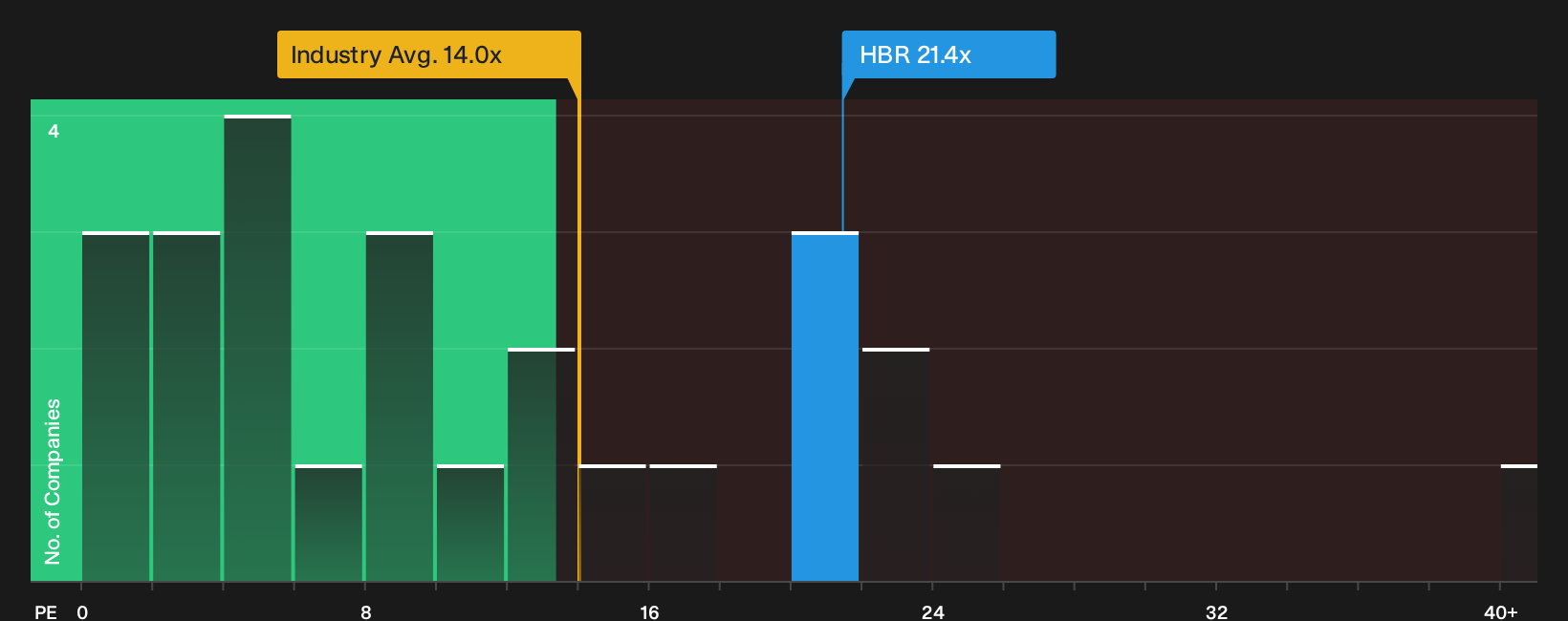Click the '32' x-axis tick label
1568x621 pixels.
1216,611
